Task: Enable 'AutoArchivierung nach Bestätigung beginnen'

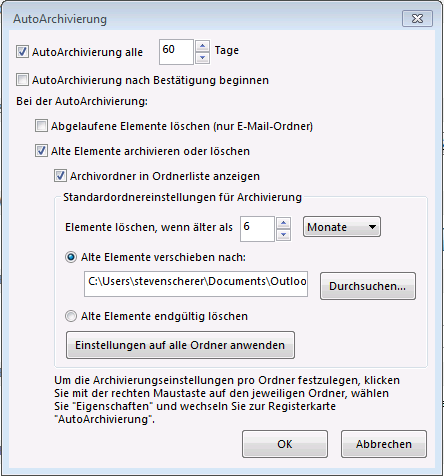Action: coord(22,80)
